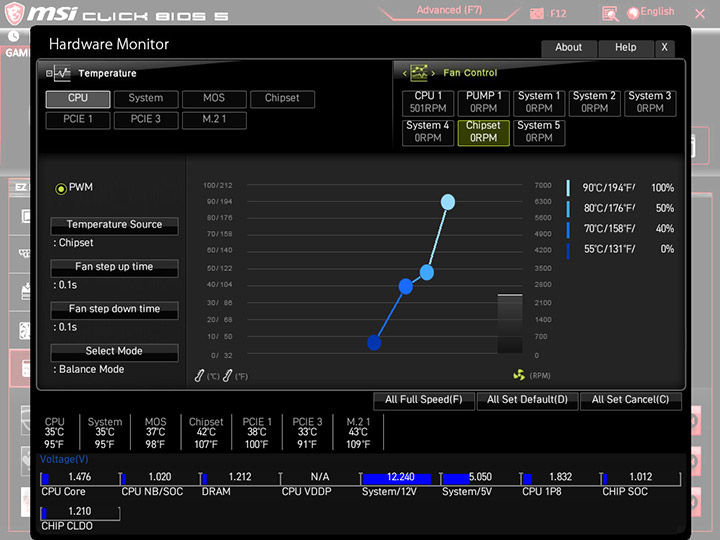The image size is (720, 540).
Task: Go to next Fan Control page arrow
Action: pyautogui.click(x=433, y=73)
